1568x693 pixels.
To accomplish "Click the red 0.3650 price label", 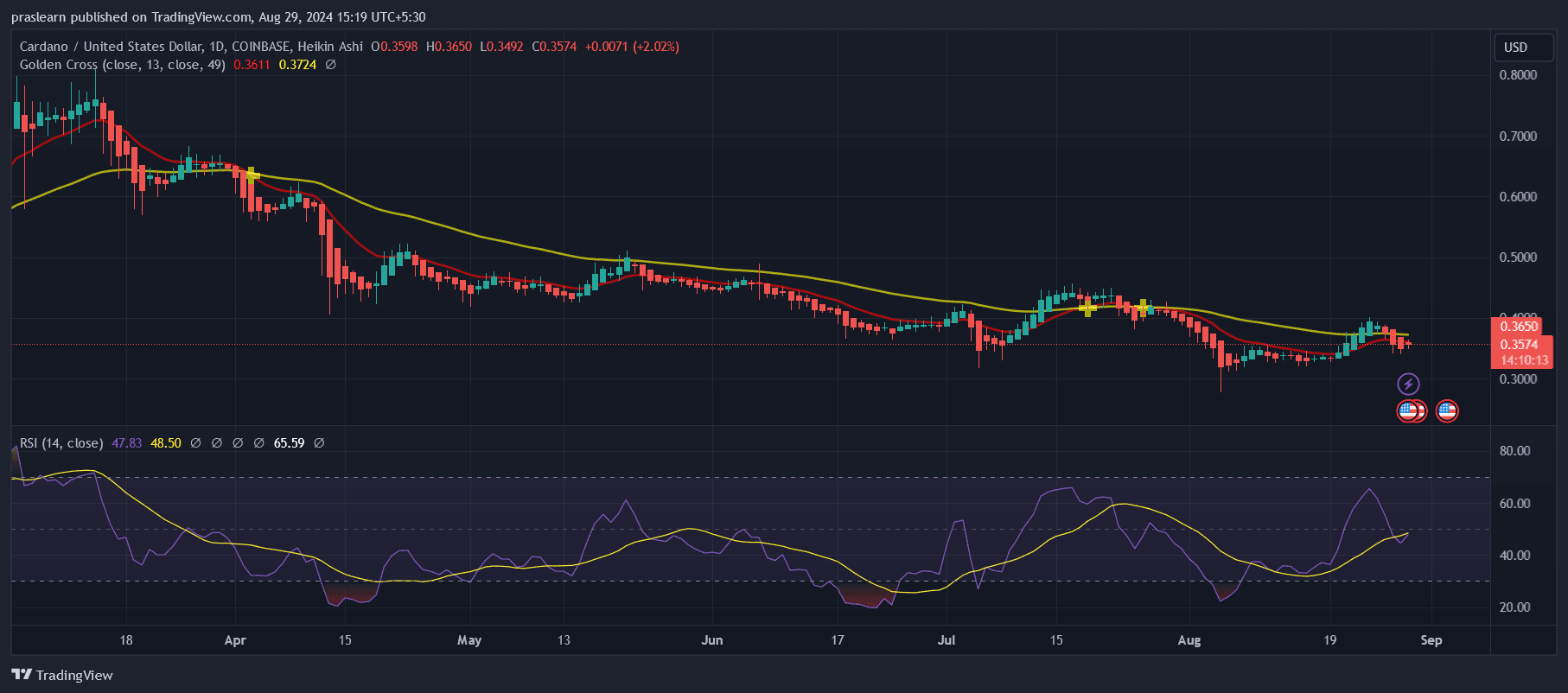I will tap(1519, 327).
